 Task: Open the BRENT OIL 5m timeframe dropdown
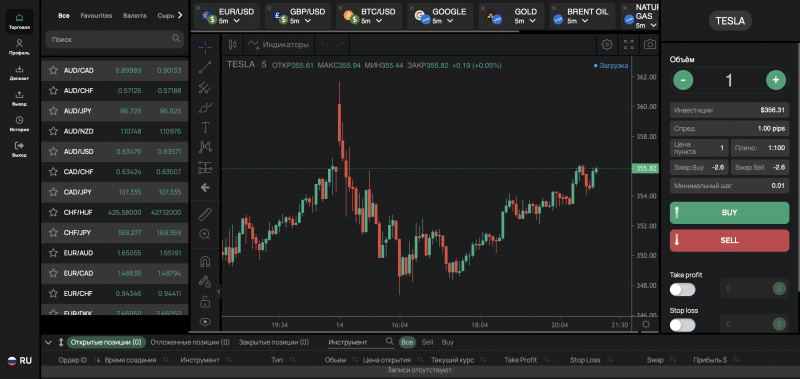pos(585,21)
